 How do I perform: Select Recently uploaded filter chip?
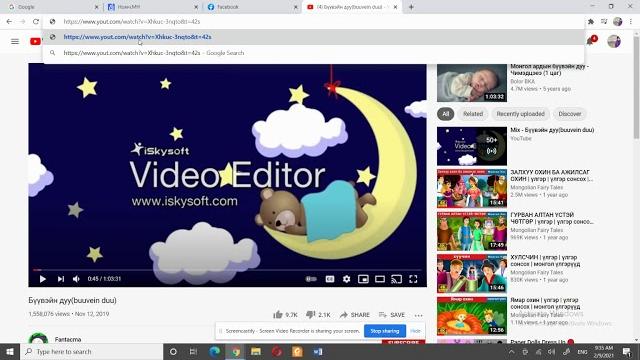(x=520, y=114)
